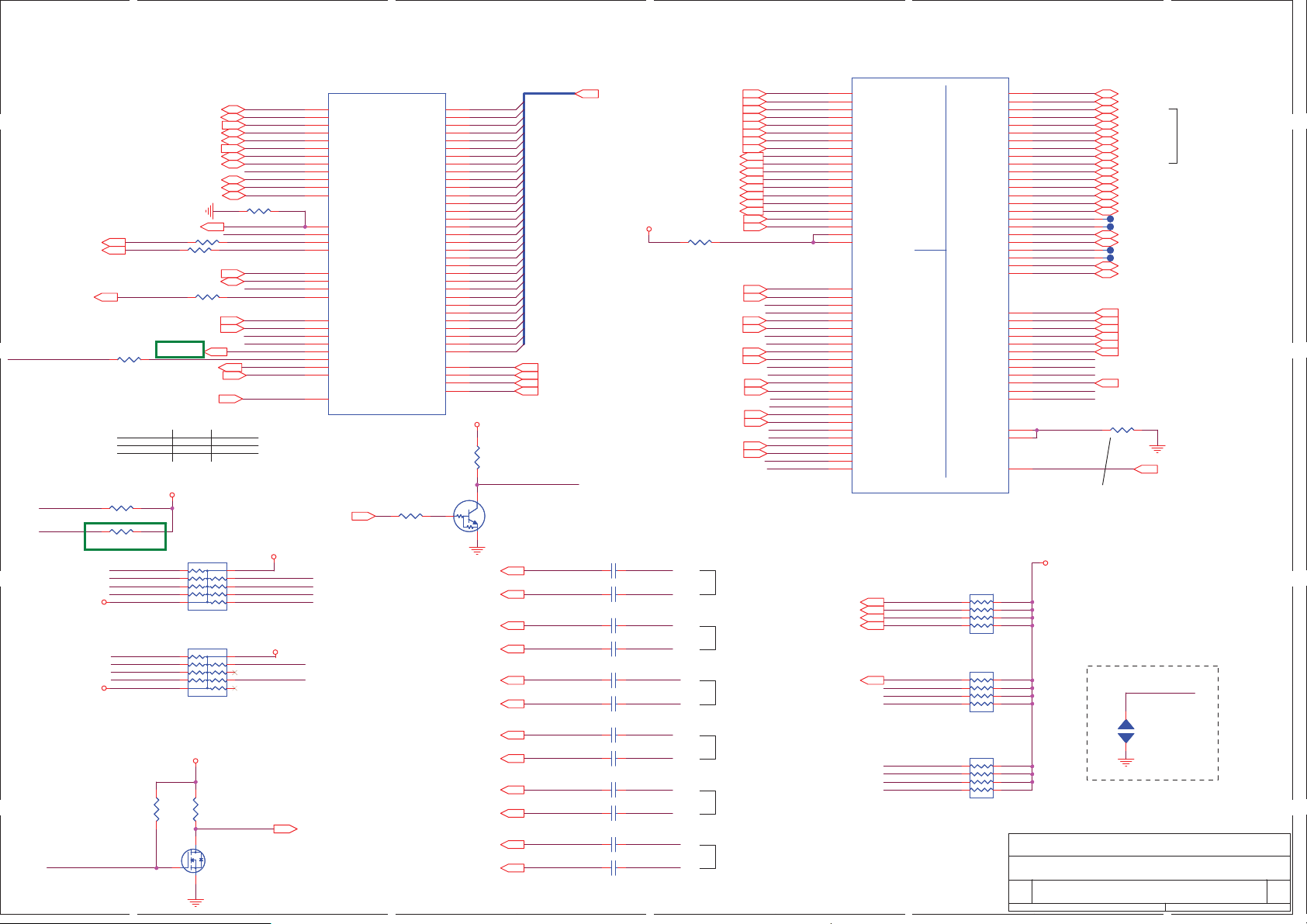Click the sideways ground symbol left of left IC
The height and width of the screenshot is (924, 1307).
pos(209,211)
